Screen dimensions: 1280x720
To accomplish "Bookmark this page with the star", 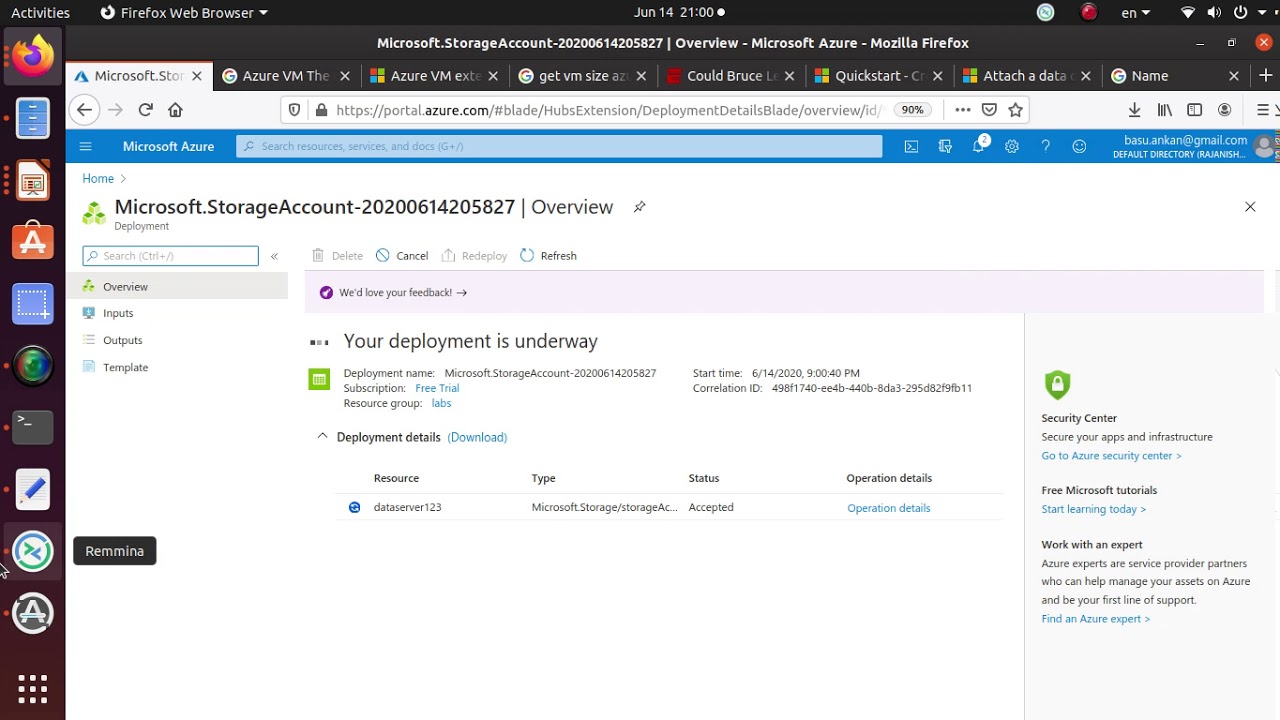I will (x=1016, y=110).
